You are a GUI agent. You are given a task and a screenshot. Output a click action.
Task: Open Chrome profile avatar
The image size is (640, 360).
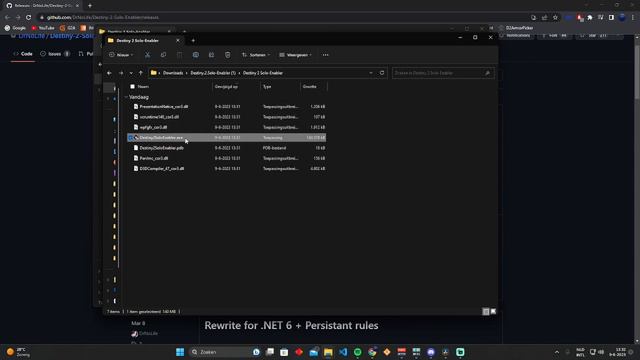tap(622, 18)
